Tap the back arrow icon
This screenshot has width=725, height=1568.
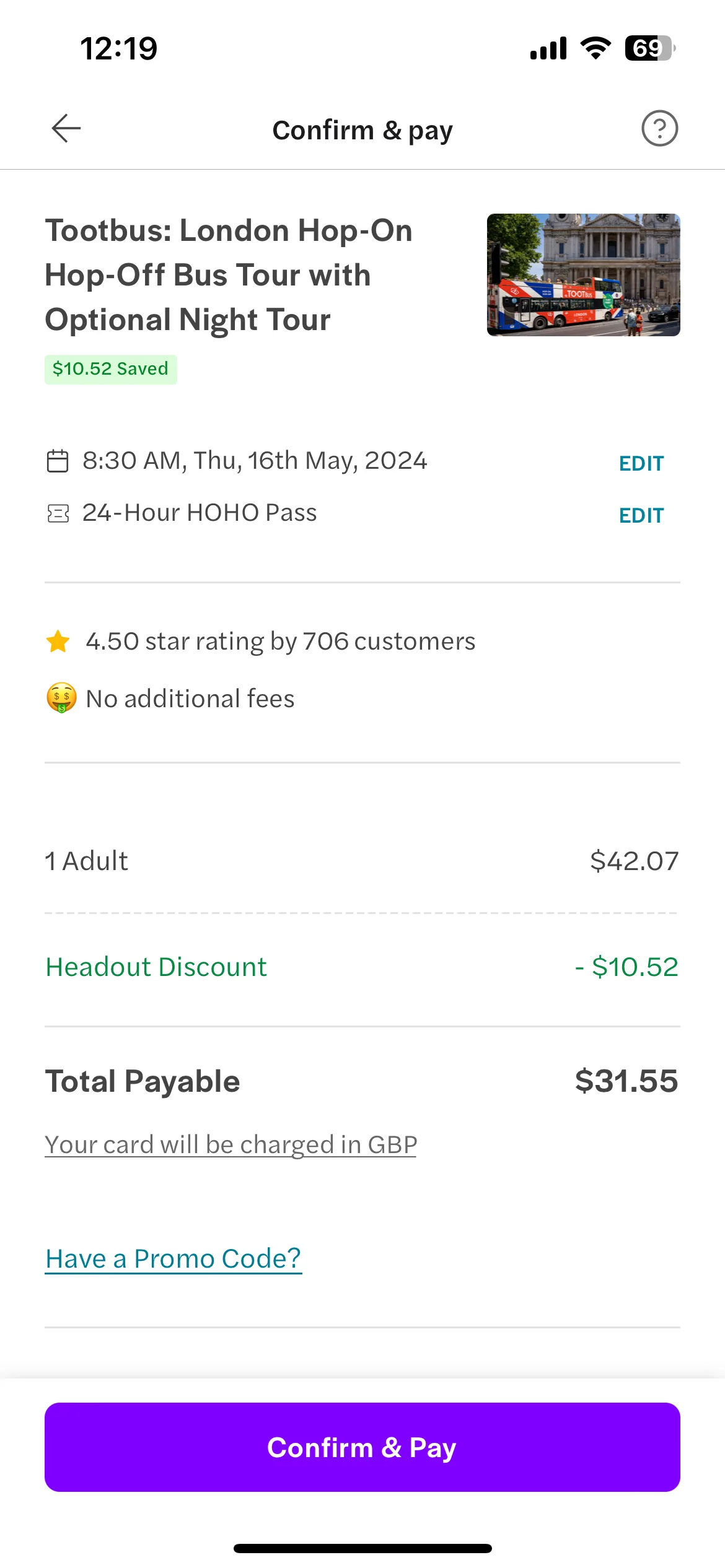(66, 129)
